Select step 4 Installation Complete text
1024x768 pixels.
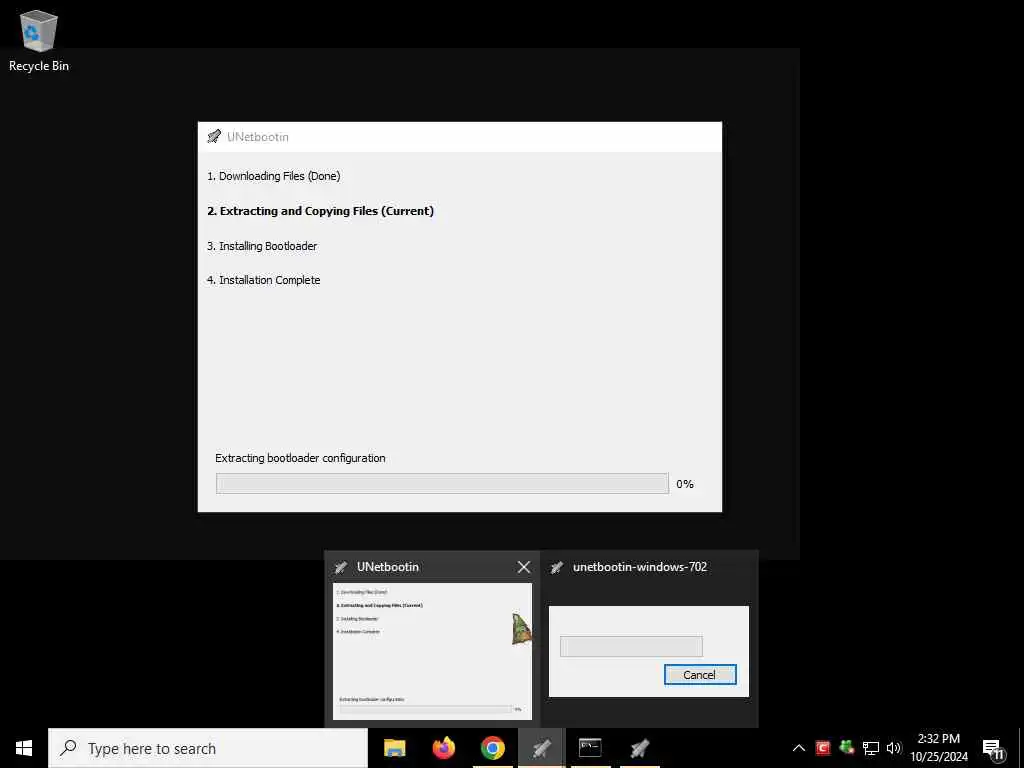pyautogui.click(x=264, y=280)
